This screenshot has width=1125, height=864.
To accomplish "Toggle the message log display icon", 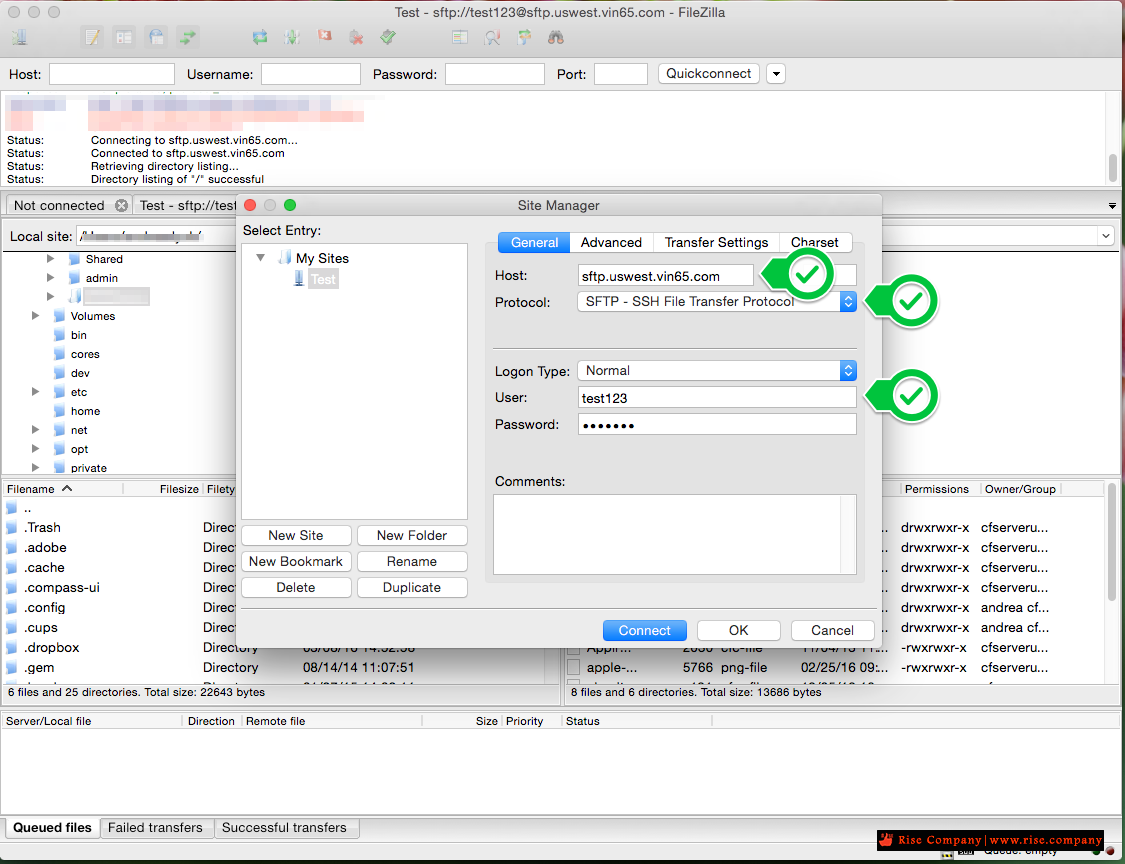I will click(93, 37).
